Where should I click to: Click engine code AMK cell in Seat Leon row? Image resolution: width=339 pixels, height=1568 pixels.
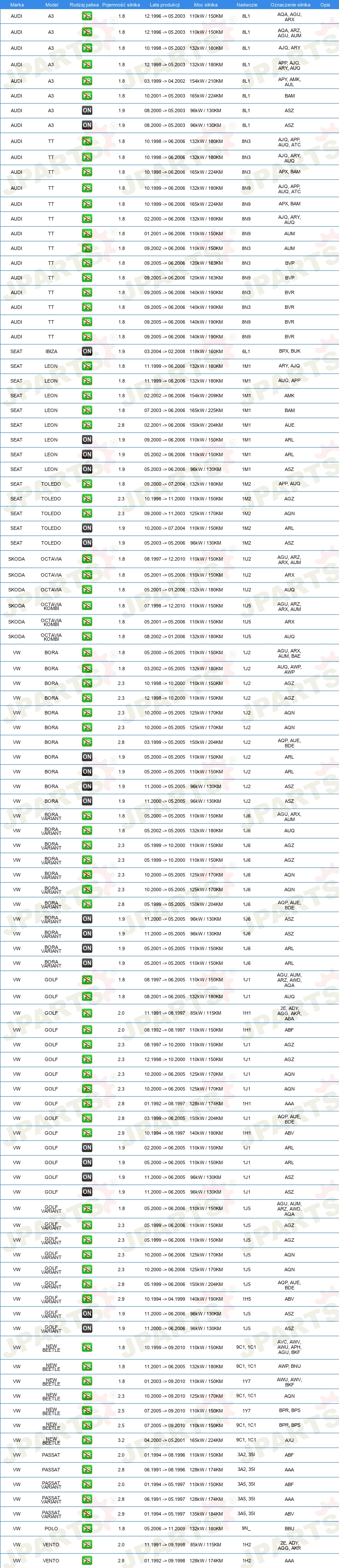pyautogui.click(x=290, y=396)
